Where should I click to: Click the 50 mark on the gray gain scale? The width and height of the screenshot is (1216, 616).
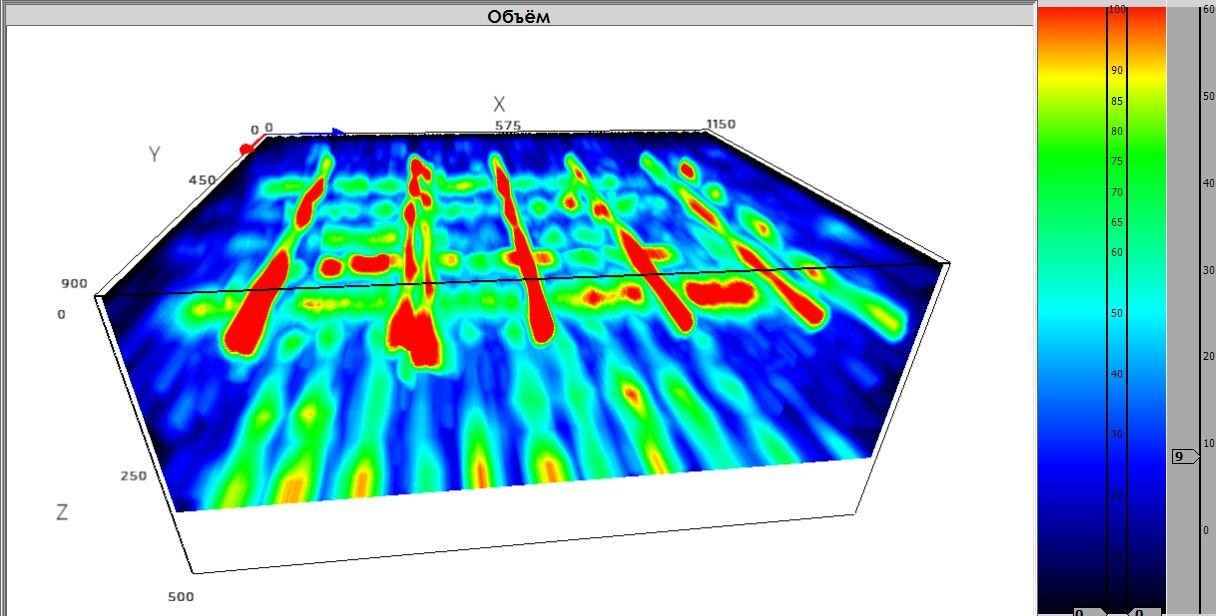(x=1208, y=96)
